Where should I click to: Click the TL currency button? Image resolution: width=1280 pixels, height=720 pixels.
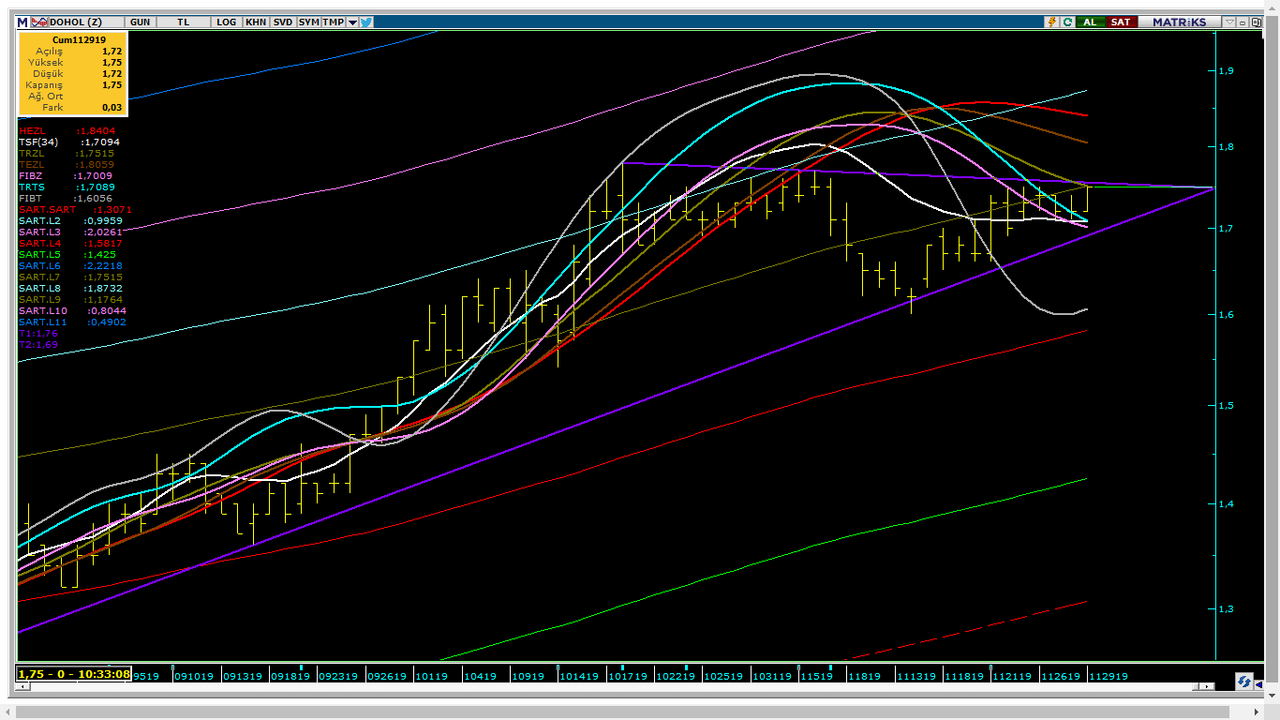(183, 21)
